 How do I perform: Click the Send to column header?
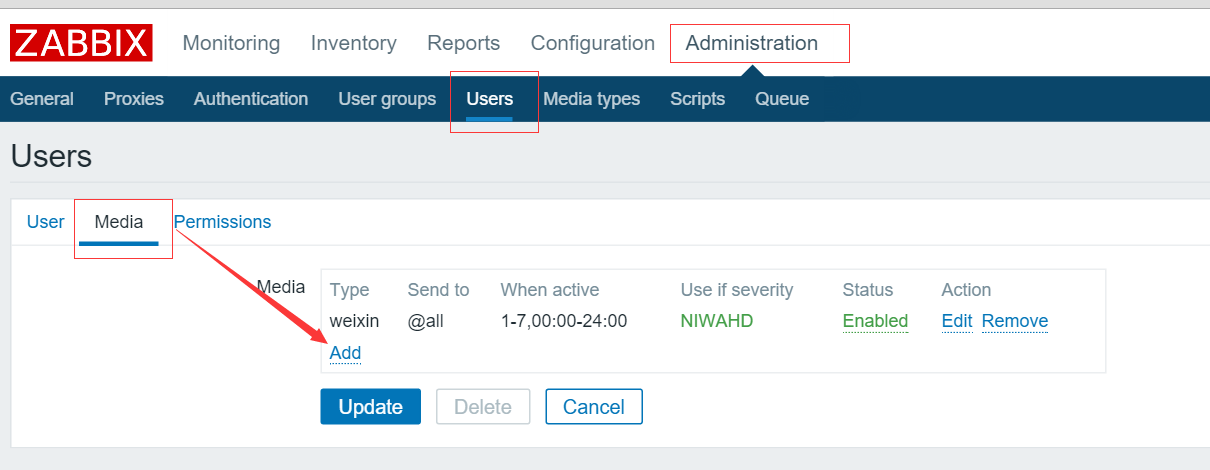point(438,290)
